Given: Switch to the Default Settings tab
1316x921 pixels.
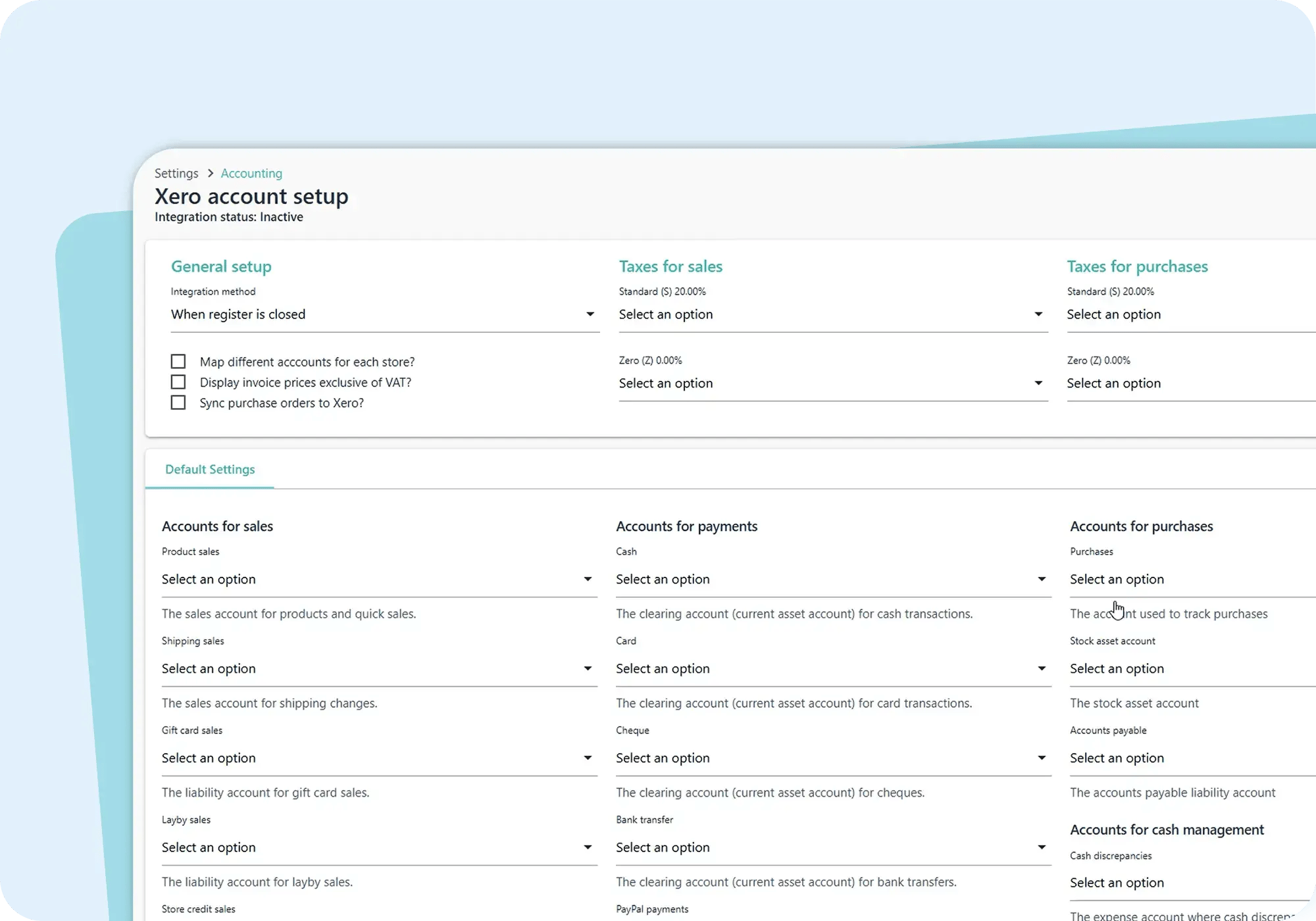Looking at the screenshot, I should coord(209,469).
